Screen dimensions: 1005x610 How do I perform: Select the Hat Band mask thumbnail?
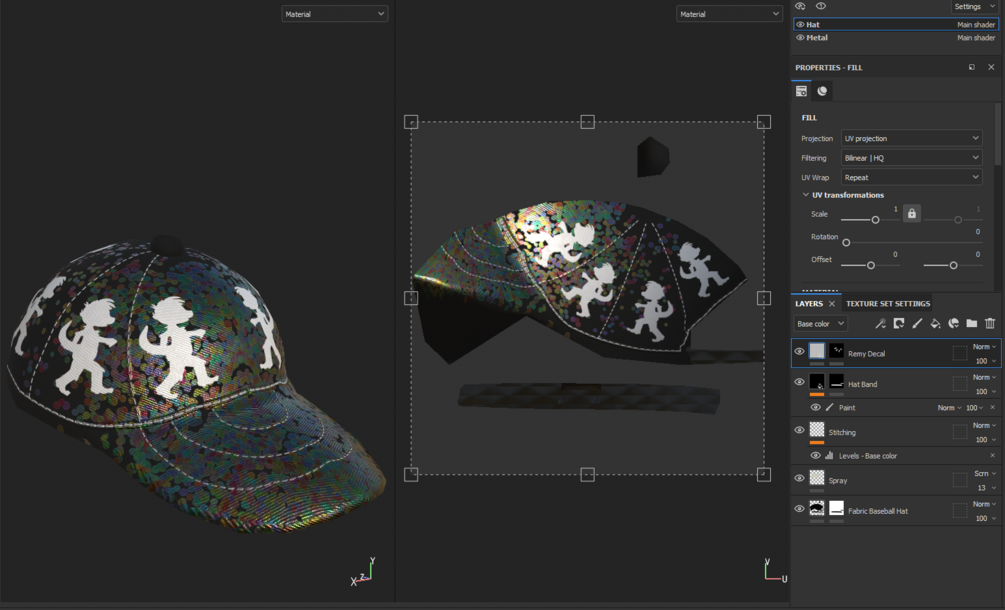click(836, 381)
